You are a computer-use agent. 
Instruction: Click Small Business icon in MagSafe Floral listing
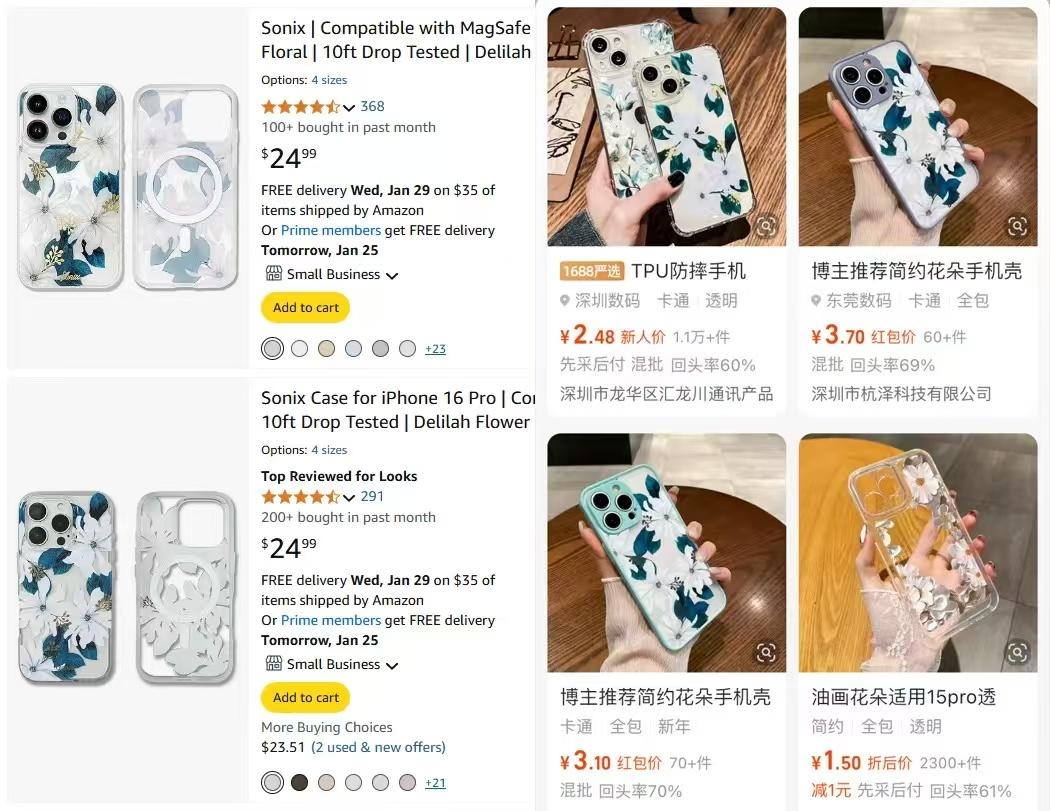click(x=272, y=274)
